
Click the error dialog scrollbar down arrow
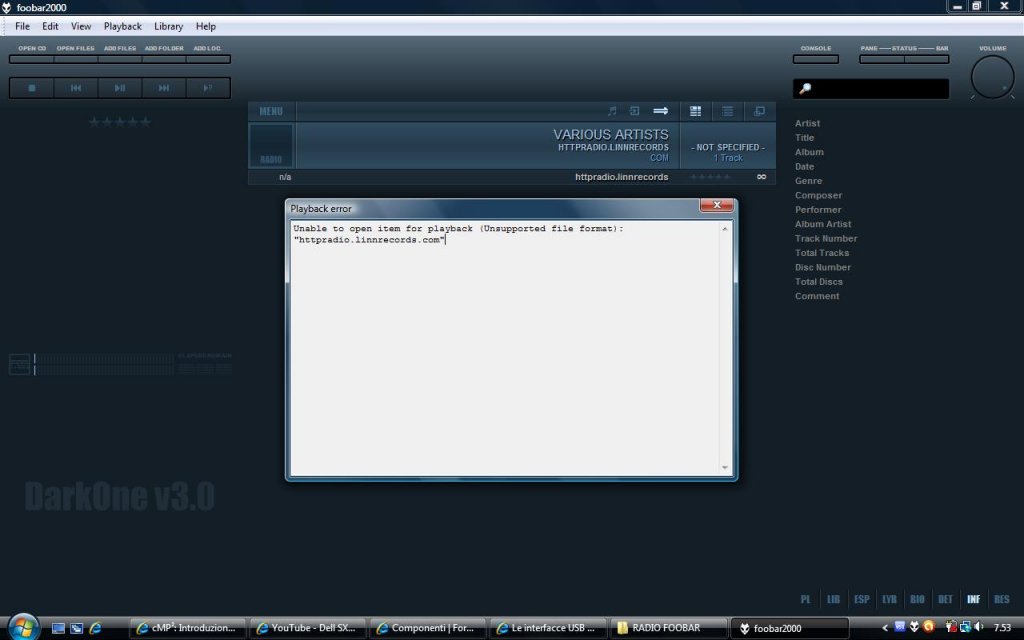pyautogui.click(x=725, y=468)
